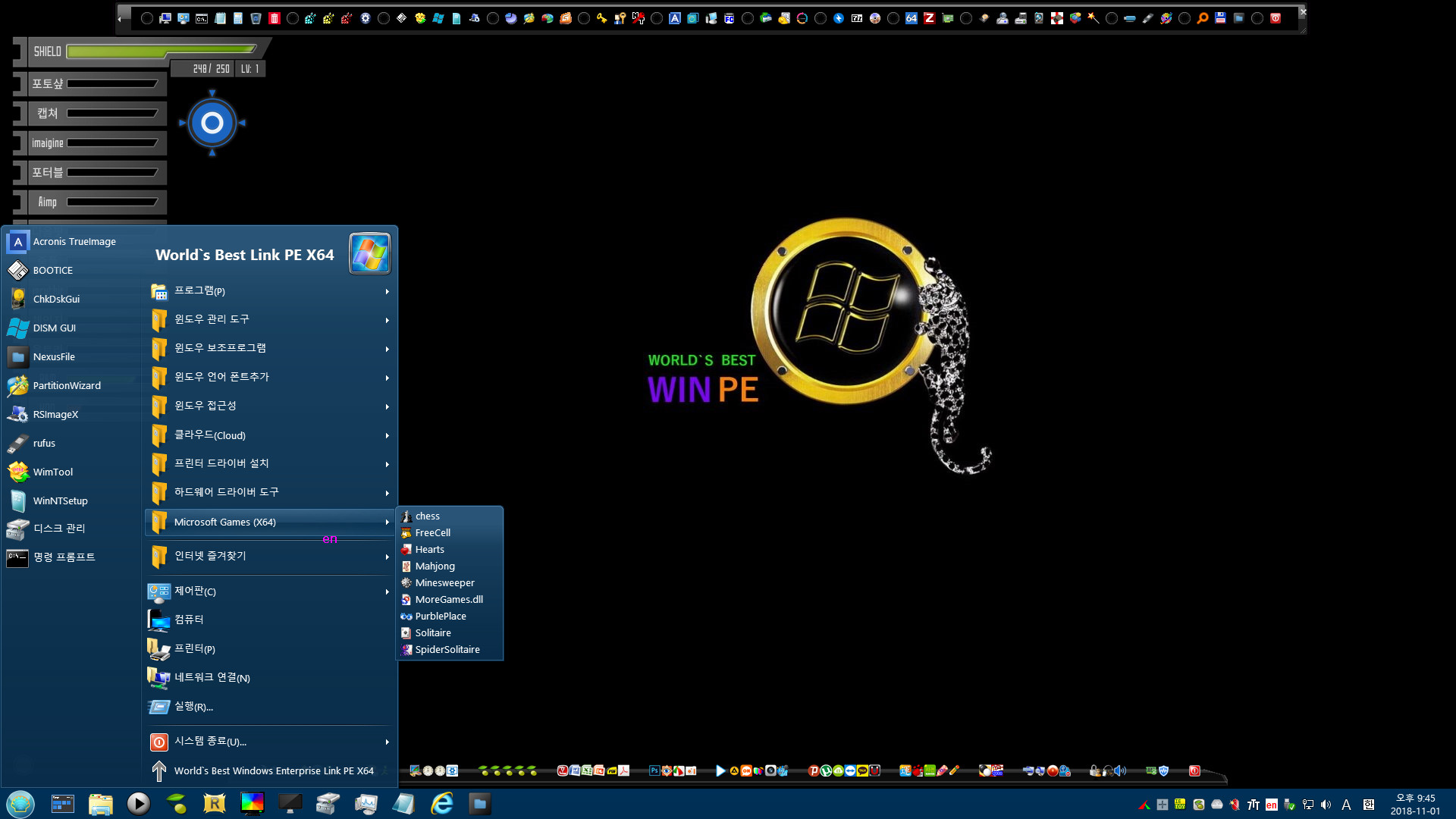The width and height of the screenshot is (1456, 819).
Task: Click the IE TOY icon in system tray
Action: coord(1180,805)
